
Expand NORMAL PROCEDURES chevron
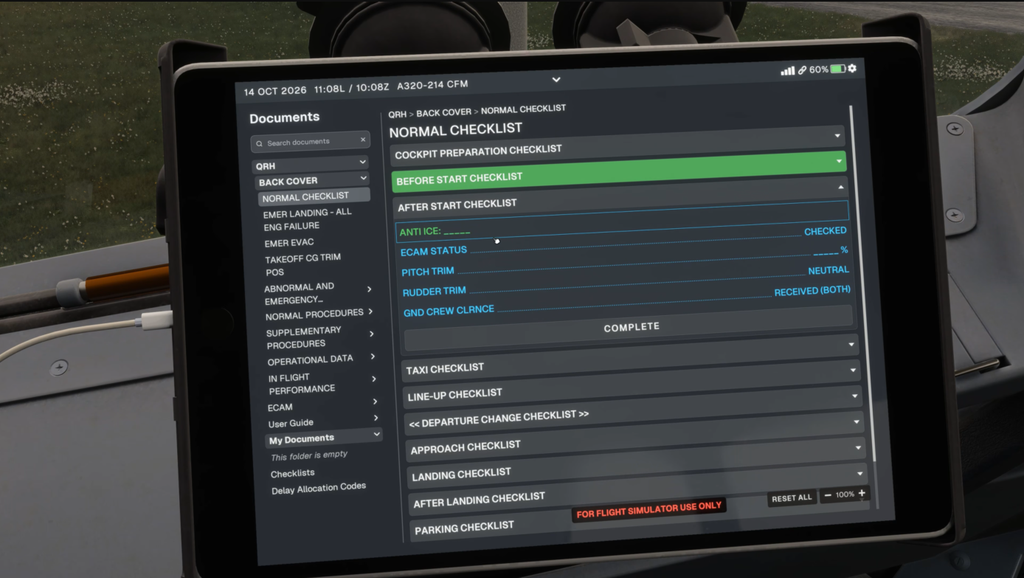pos(370,312)
